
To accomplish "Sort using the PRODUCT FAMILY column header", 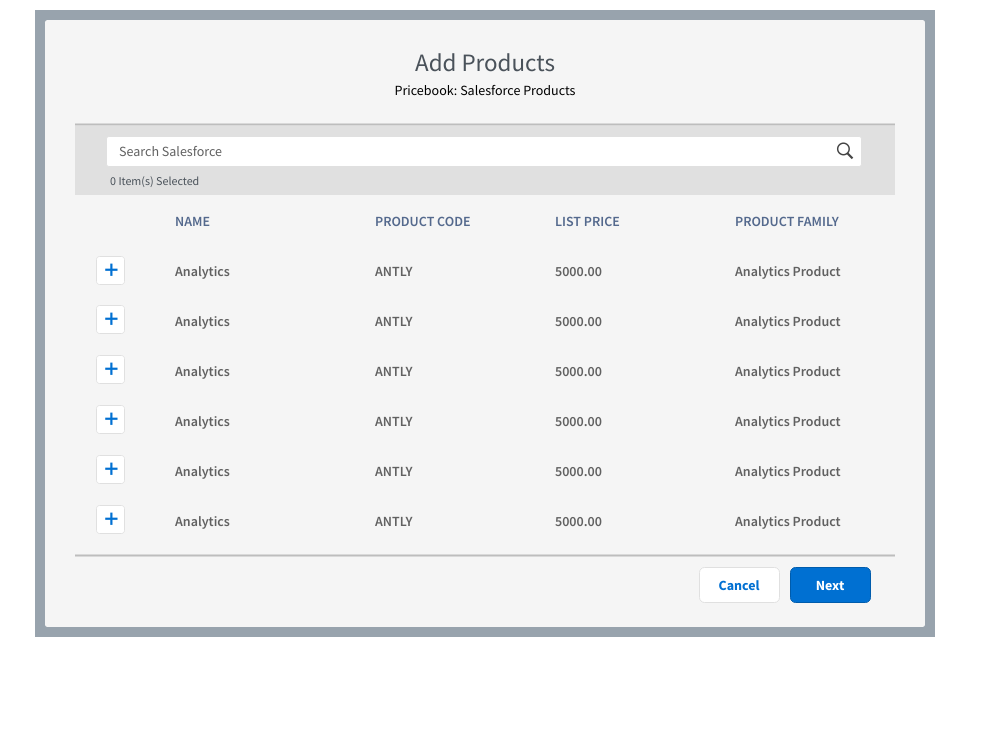I will click(x=787, y=221).
